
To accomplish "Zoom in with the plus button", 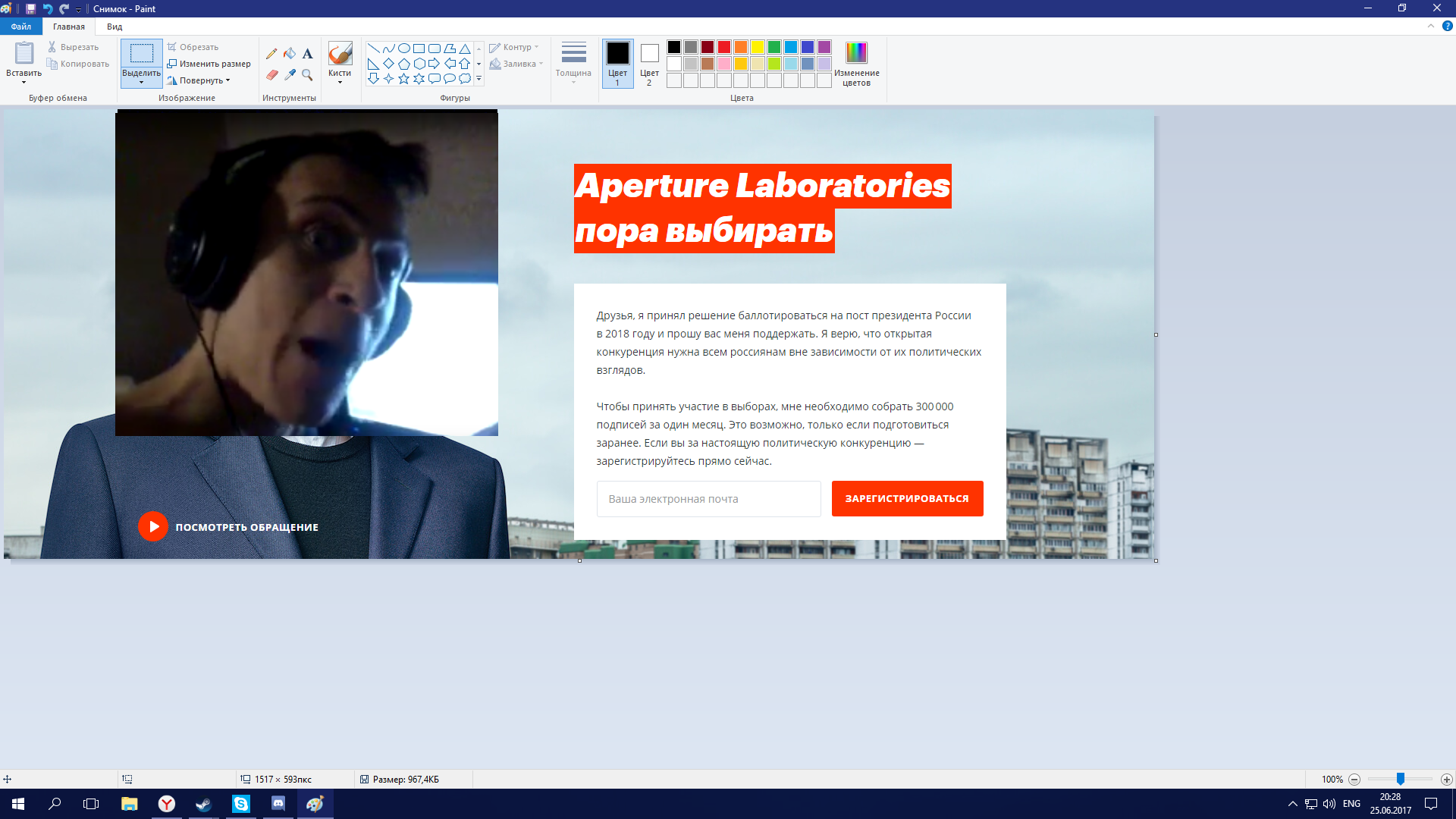I will tap(1447, 780).
